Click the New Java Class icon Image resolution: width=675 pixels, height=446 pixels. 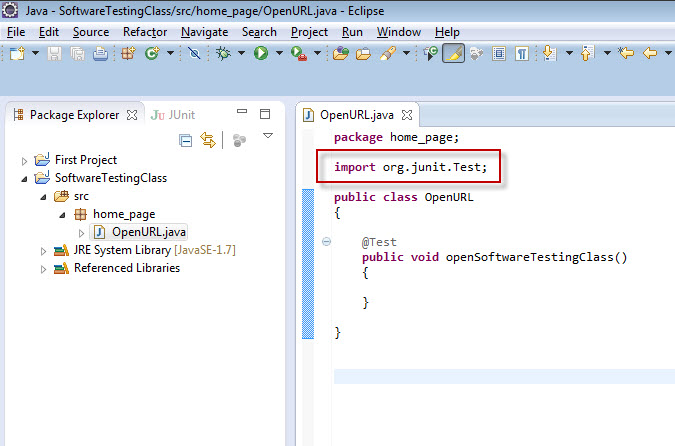click(152, 53)
